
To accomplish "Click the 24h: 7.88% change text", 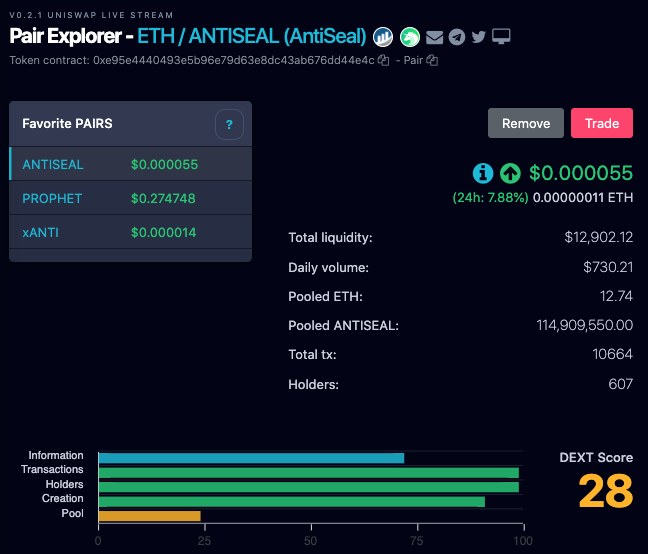I will [x=490, y=197].
